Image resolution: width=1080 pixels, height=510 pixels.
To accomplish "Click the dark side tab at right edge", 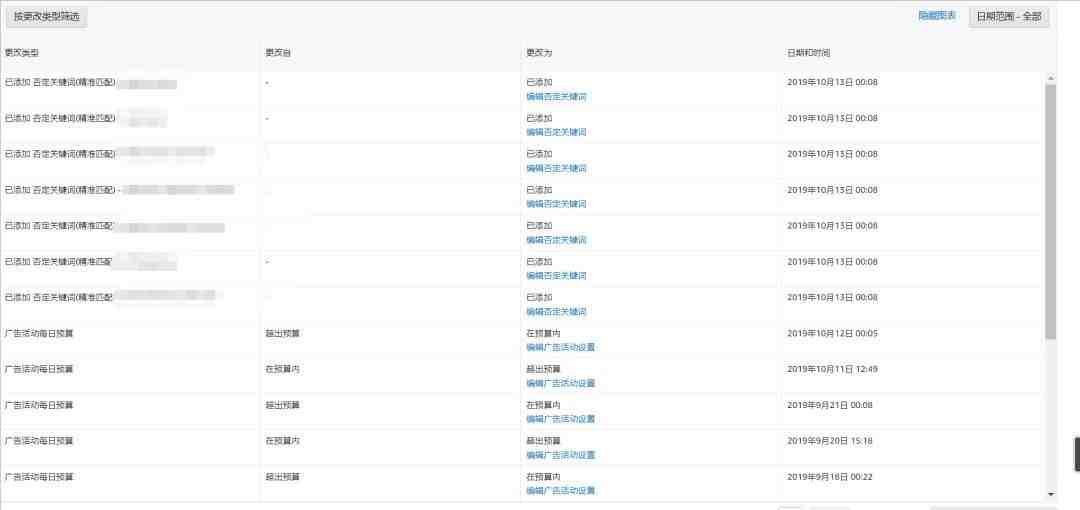I will tap(1076, 454).
